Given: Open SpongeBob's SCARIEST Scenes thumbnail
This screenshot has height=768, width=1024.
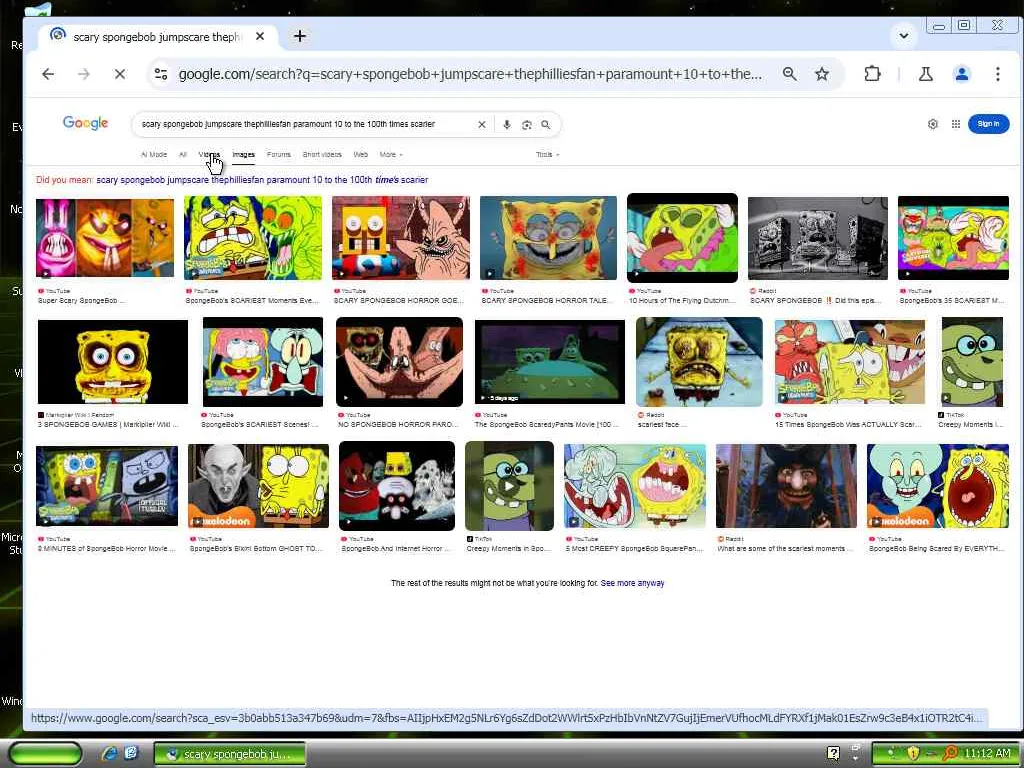Looking at the screenshot, I should (263, 362).
